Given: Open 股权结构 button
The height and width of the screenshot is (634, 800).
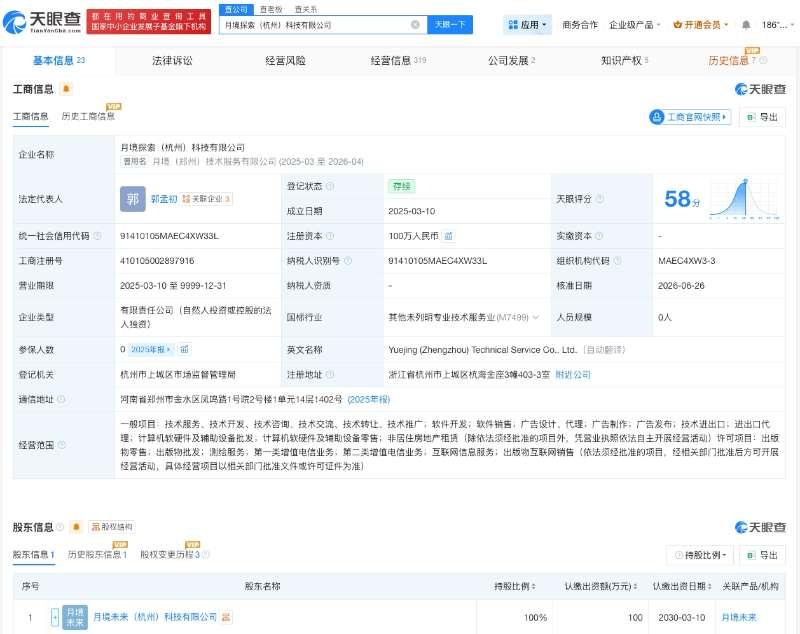Looking at the screenshot, I should click(x=112, y=526).
